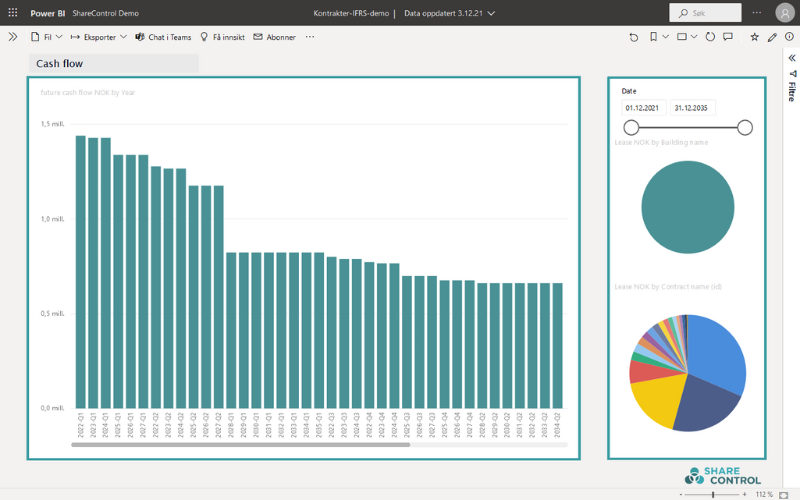800x500 pixels.
Task: Click the last bar 2034-Q2 in chart
Action: coord(558,345)
